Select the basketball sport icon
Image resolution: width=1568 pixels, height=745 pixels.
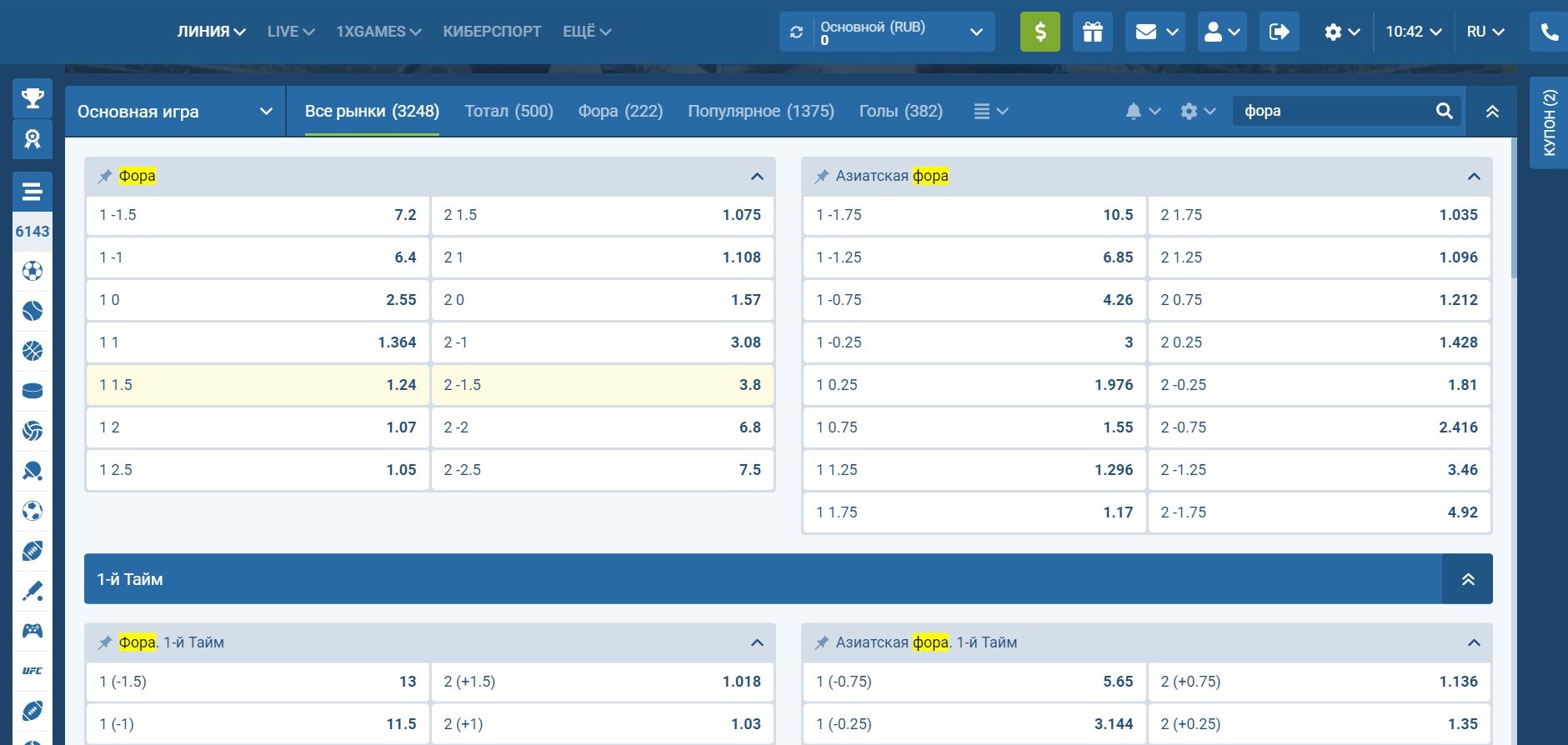33,351
